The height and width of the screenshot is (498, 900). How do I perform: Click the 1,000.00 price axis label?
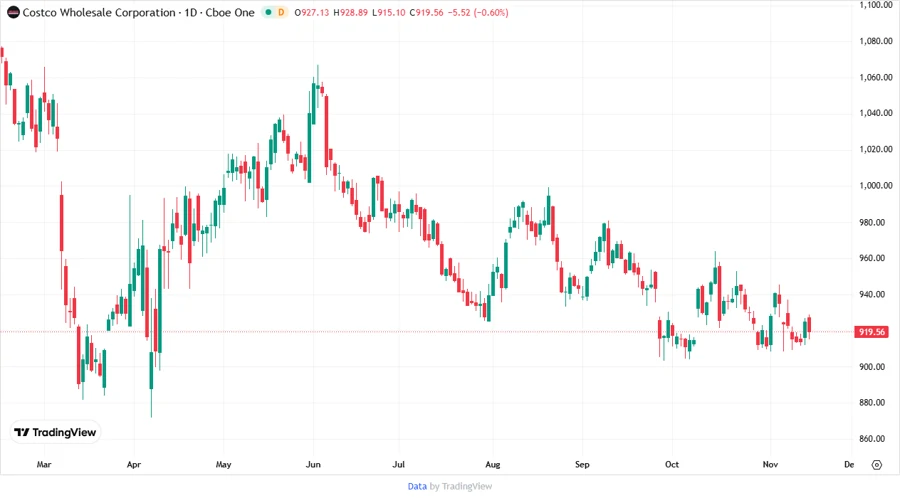(876, 186)
